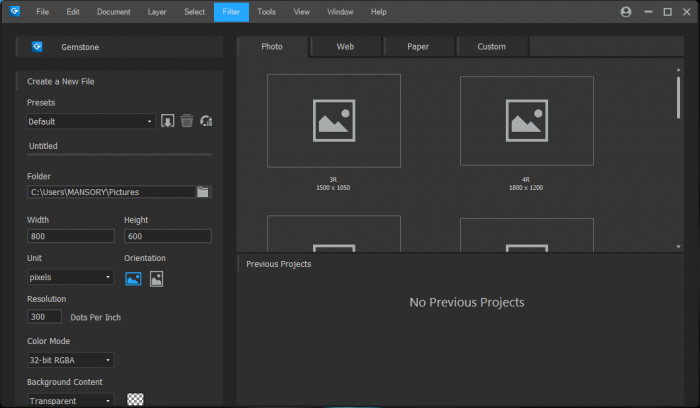Click the transparent background color swatch

[x=135, y=399]
